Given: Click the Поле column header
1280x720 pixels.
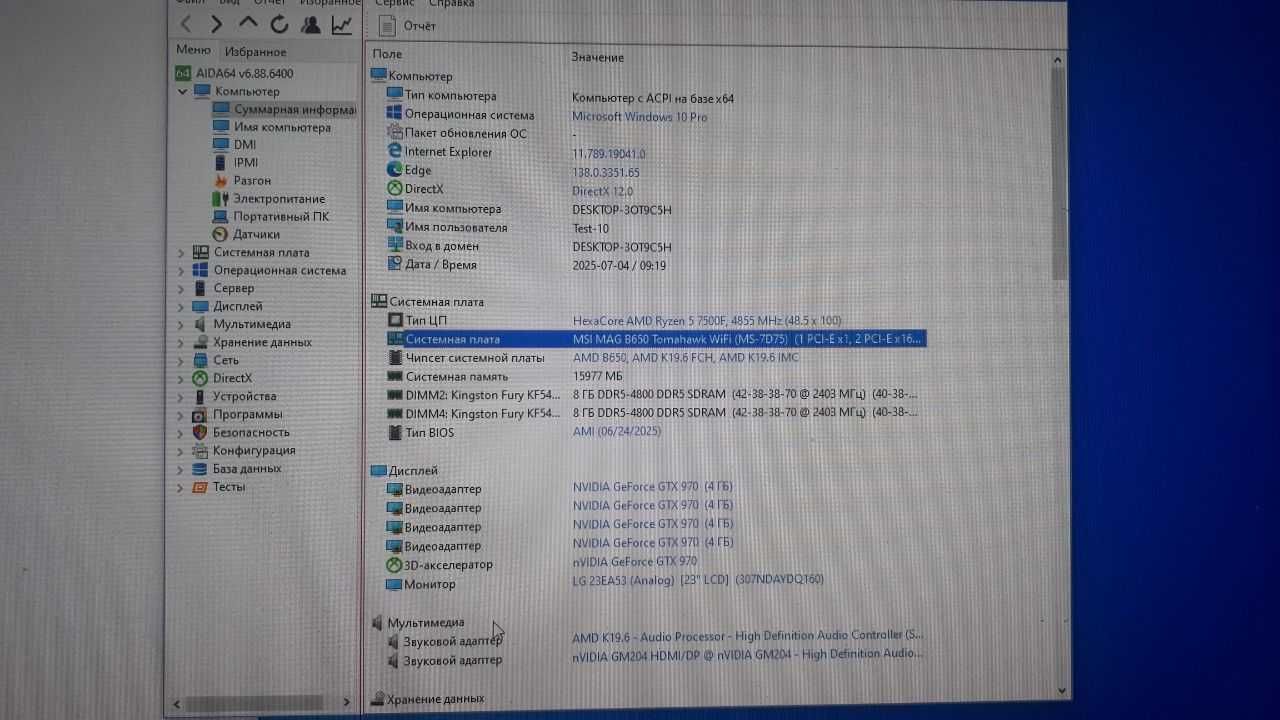Looking at the screenshot, I should (387, 54).
